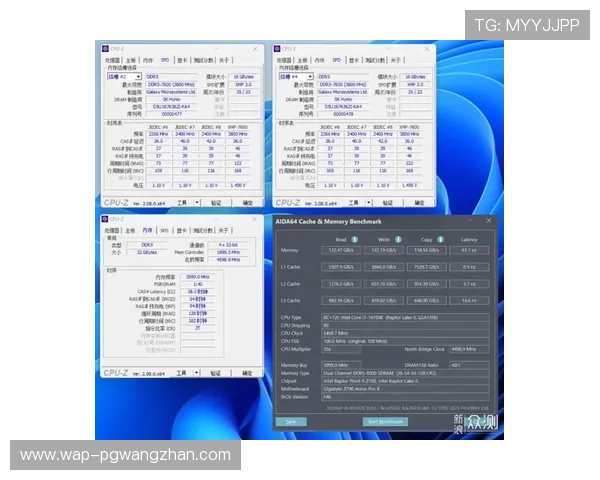
Task: Expand 工具 dropdown arrow in slot #2 window
Action: pyautogui.click(x=197, y=202)
